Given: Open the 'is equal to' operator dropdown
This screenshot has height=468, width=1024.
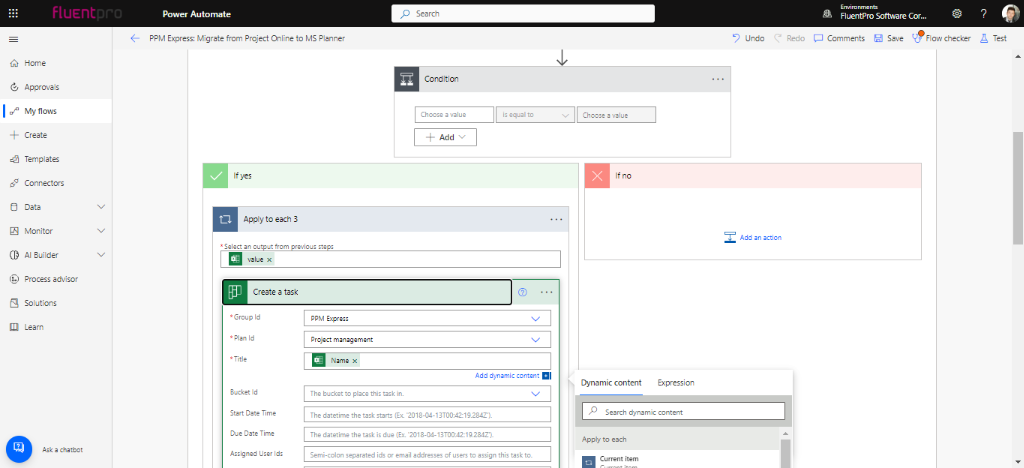Looking at the screenshot, I should pyautogui.click(x=536, y=115).
